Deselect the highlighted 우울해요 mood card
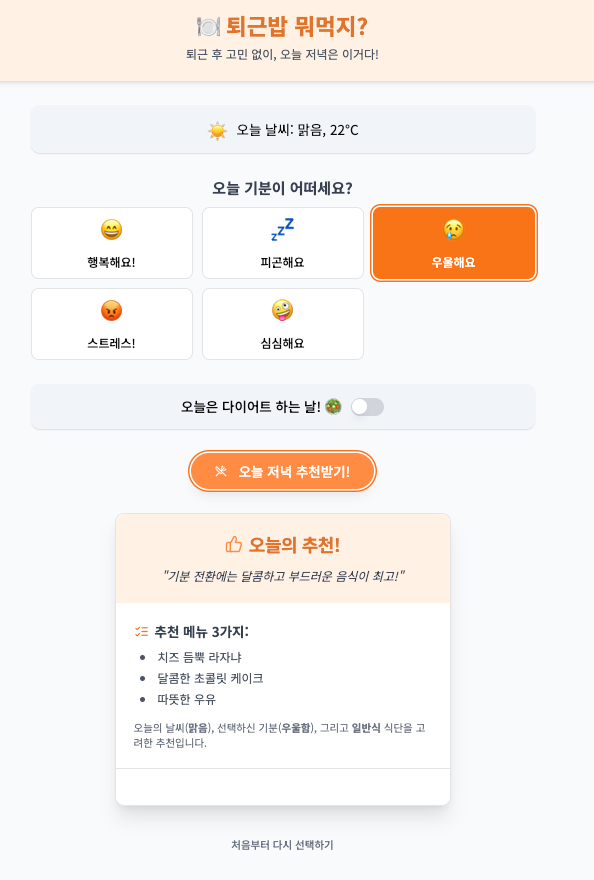Screen dimensions: 594x880 (x=454, y=243)
